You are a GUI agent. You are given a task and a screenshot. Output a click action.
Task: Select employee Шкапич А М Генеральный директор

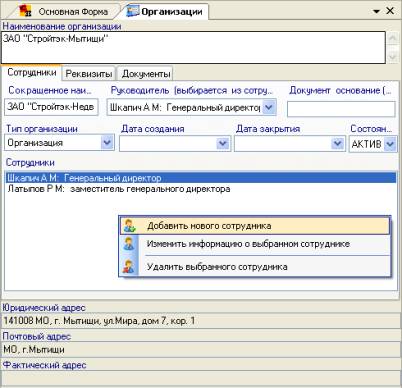click(x=201, y=178)
